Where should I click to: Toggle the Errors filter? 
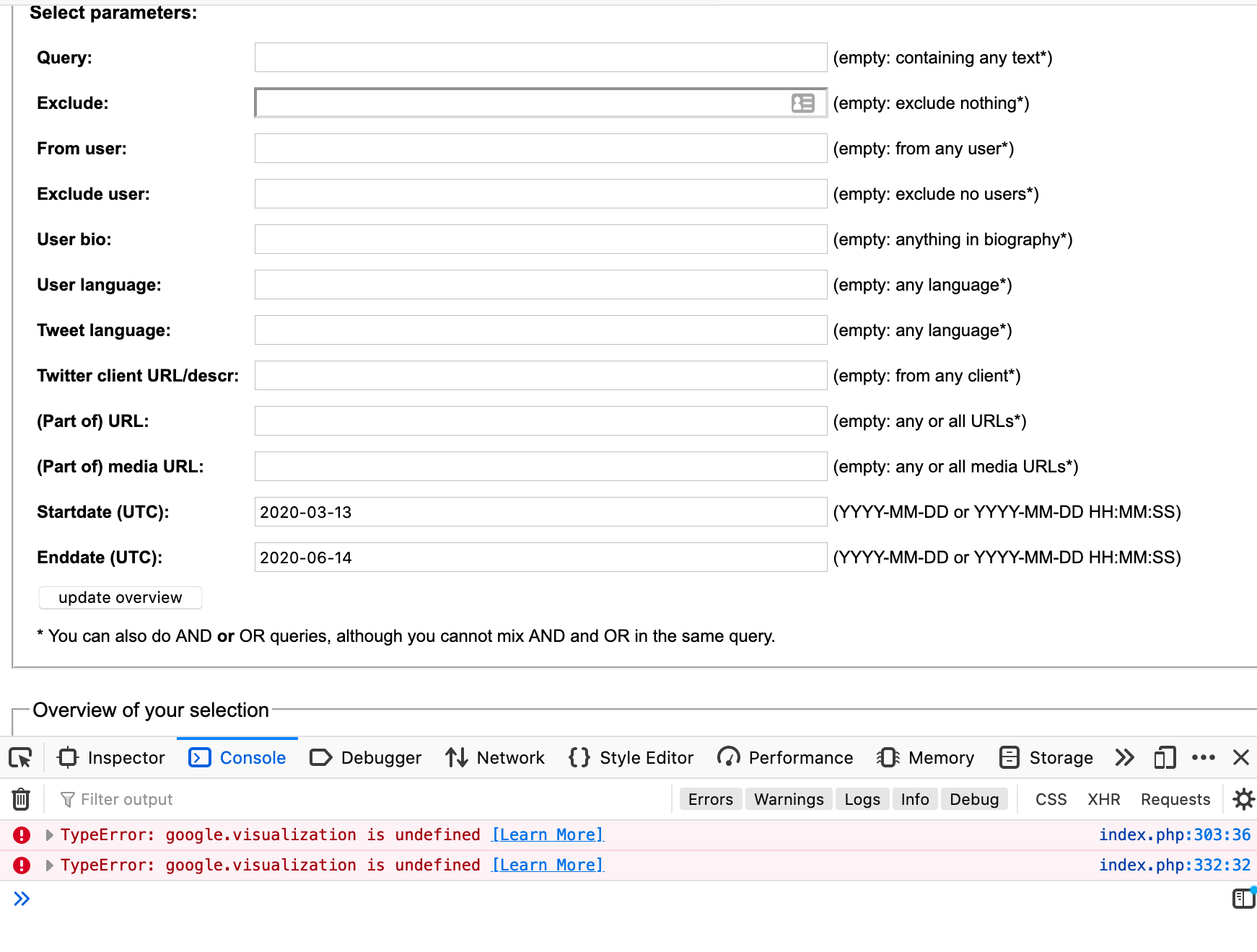[x=710, y=799]
